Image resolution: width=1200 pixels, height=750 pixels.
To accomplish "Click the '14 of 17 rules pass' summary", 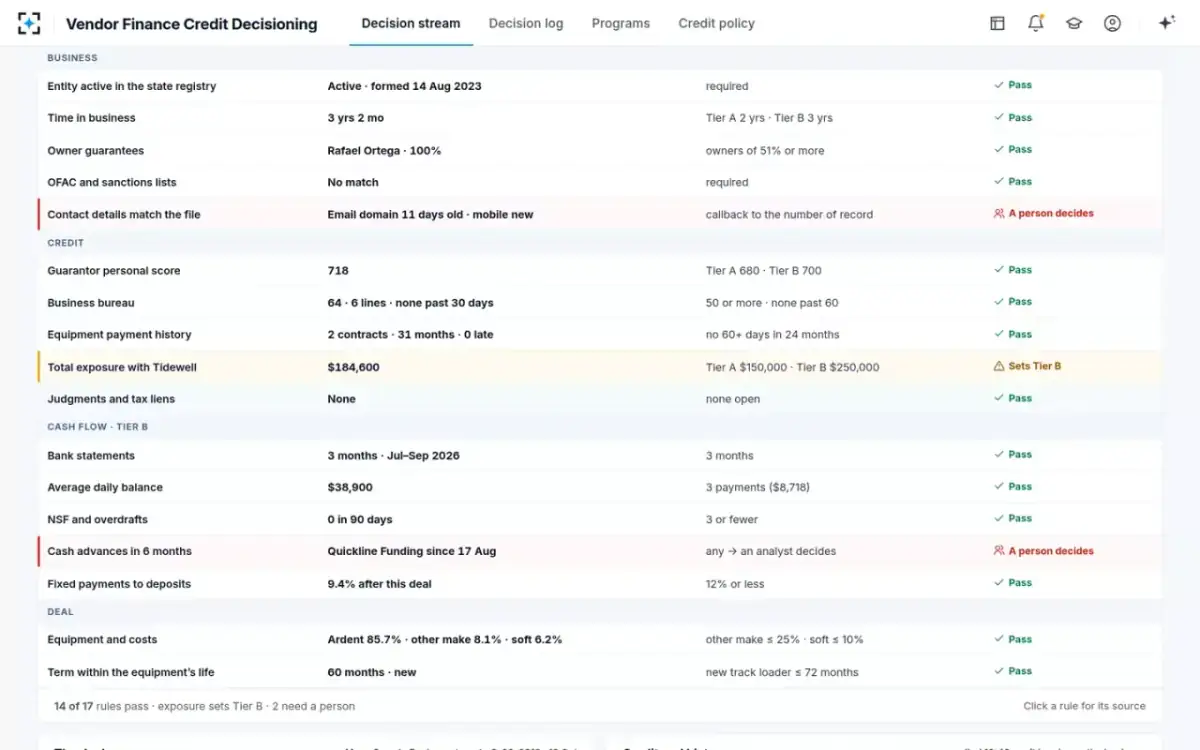I will pos(204,706).
